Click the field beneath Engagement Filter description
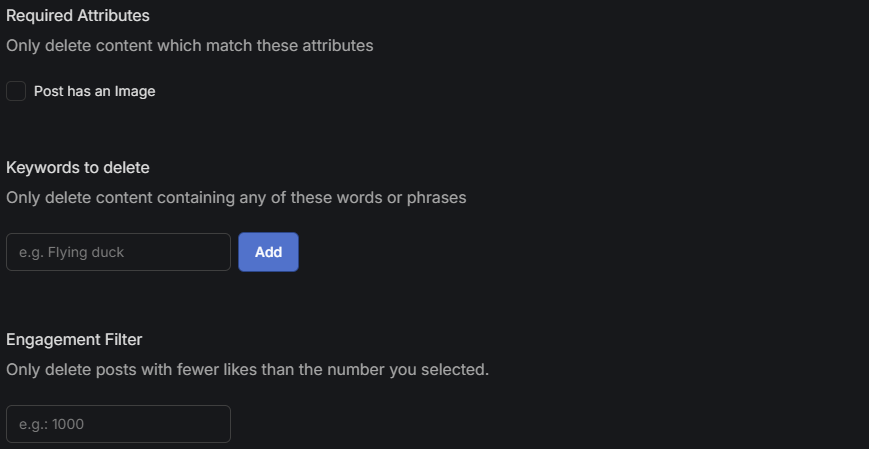The image size is (869, 449). point(118,424)
